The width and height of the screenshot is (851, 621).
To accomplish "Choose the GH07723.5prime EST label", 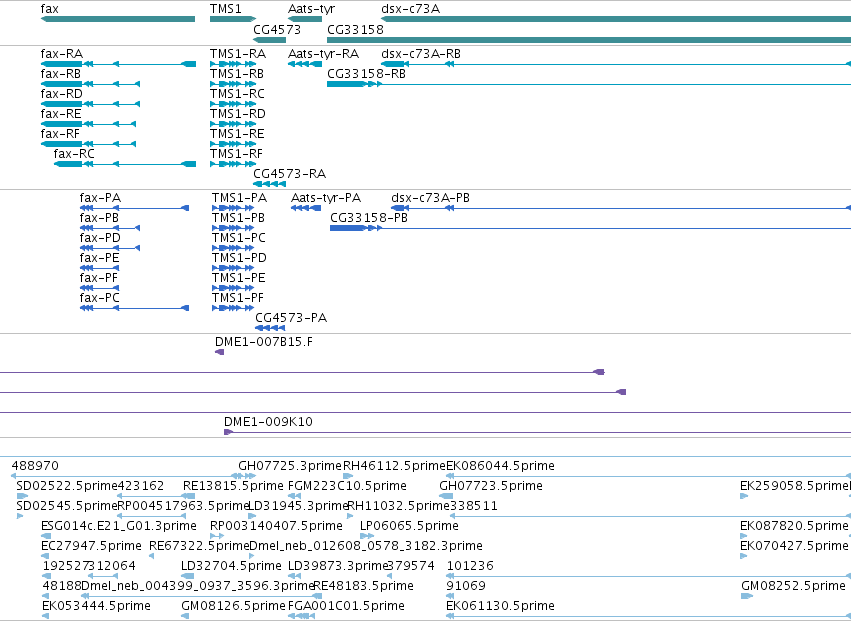I will pos(491,486).
